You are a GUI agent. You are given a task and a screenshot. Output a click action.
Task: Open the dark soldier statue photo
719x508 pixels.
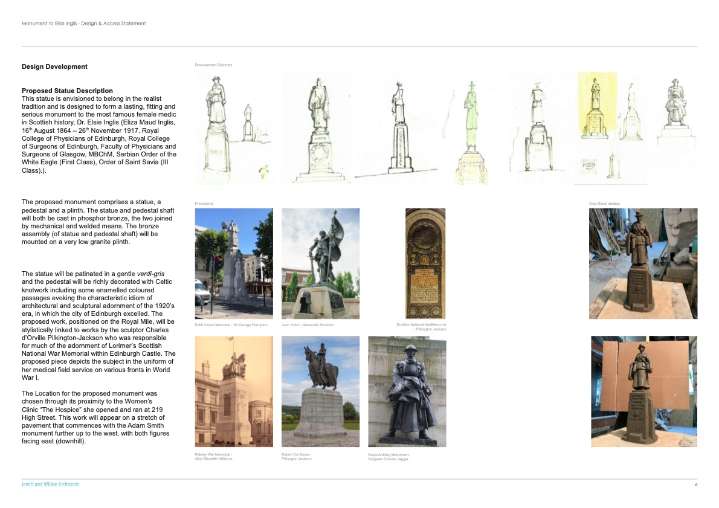(x=407, y=391)
